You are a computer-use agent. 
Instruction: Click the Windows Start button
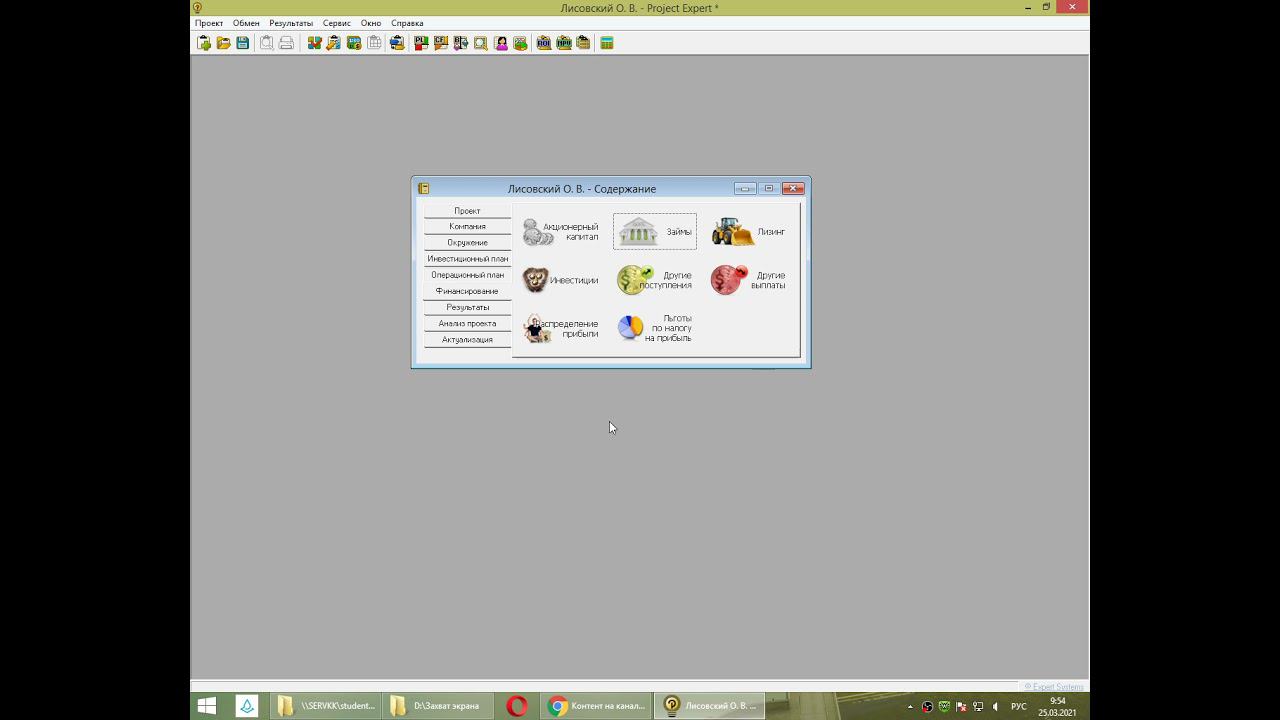click(x=207, y=706)
